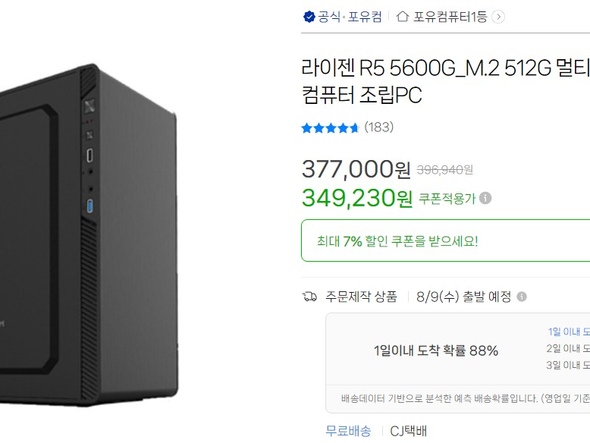Click the info icon beside 출발 예정

(522, 297)
